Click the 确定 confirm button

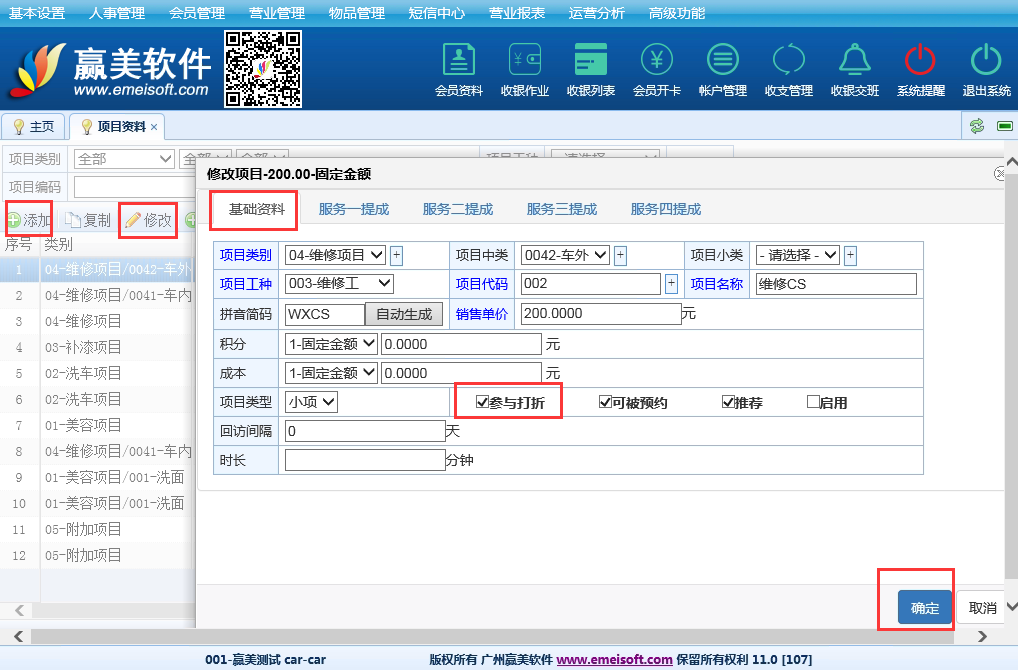tap(924, 608)
